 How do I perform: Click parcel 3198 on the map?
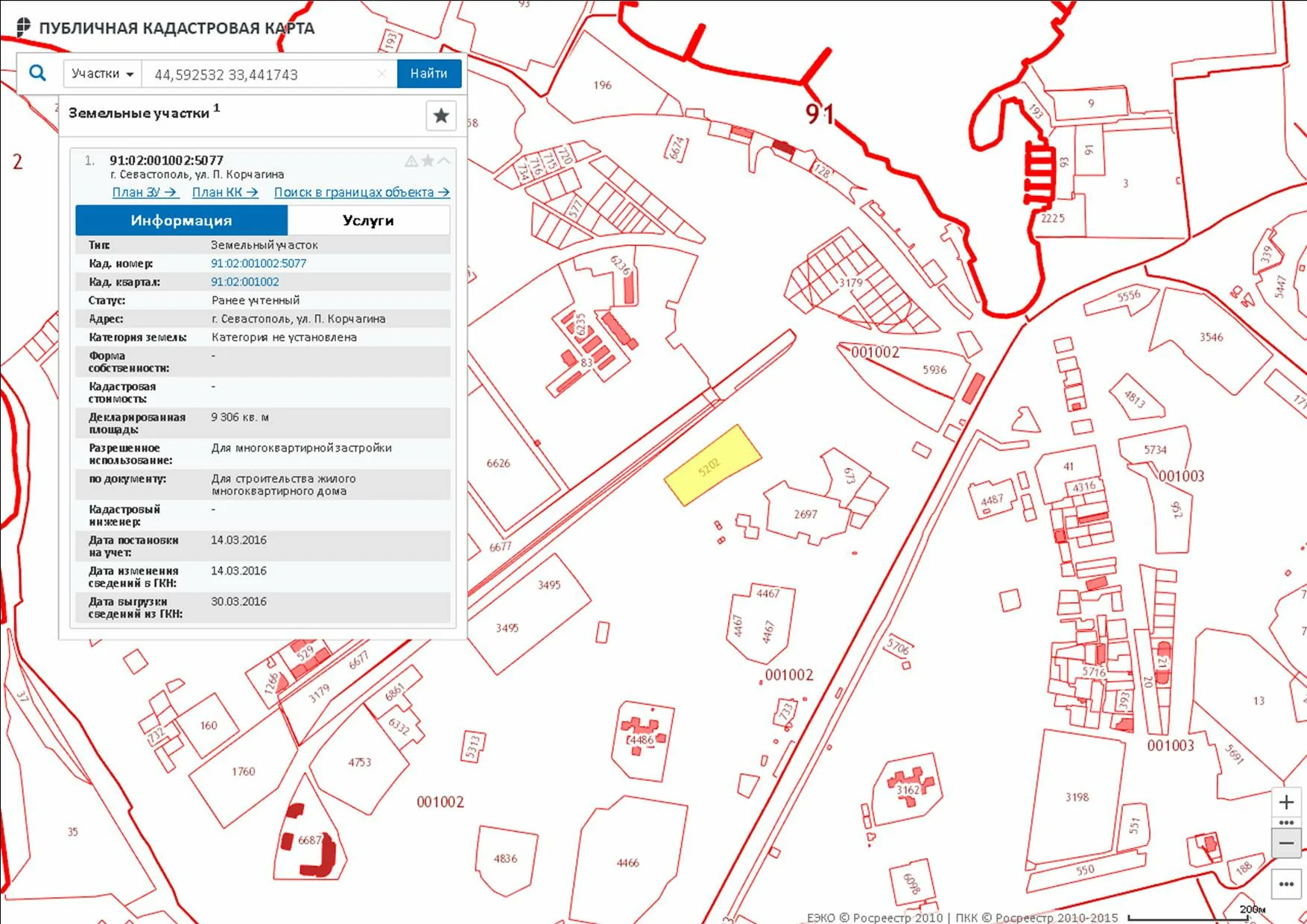1077,797
